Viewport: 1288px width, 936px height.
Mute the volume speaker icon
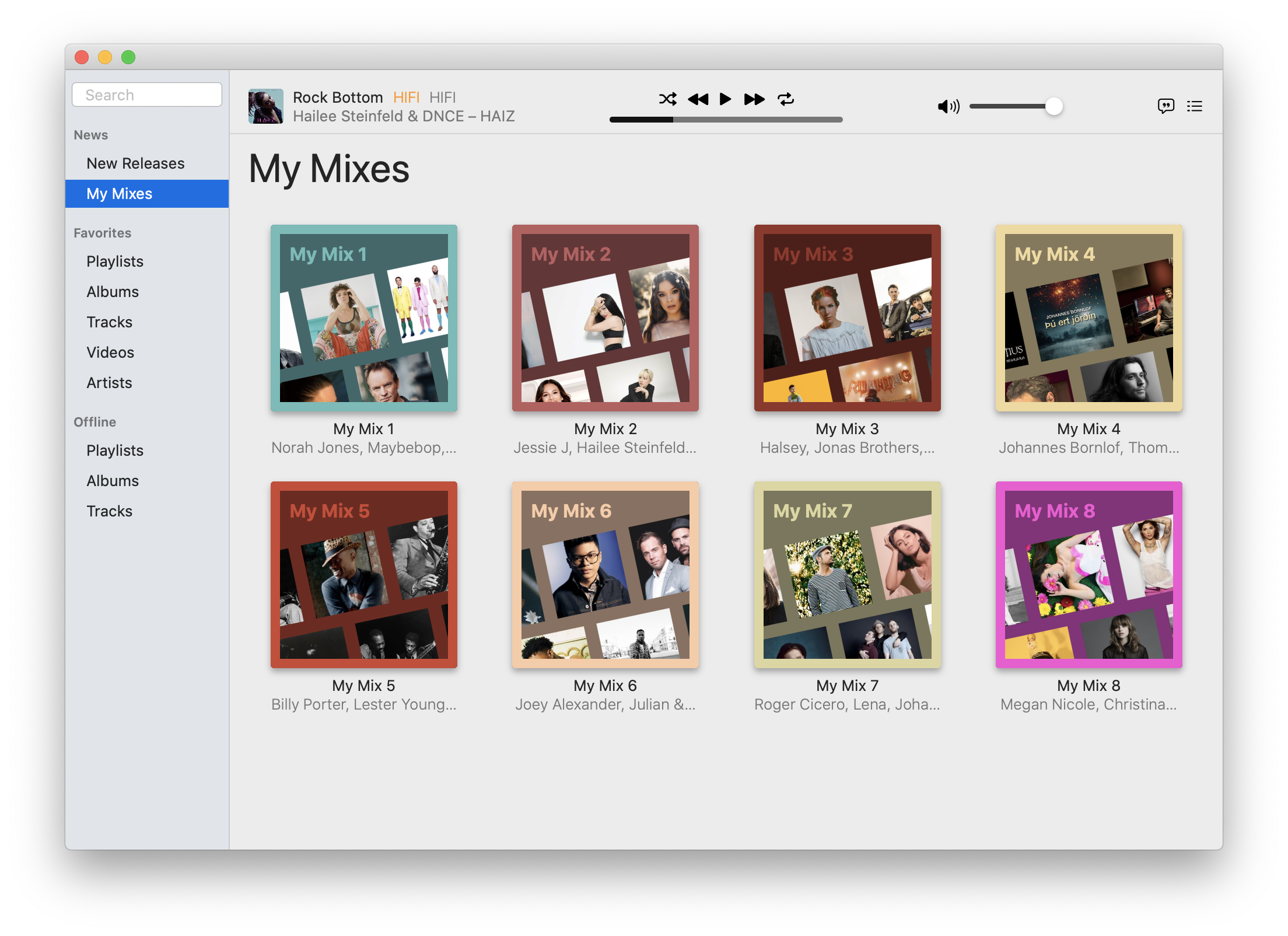tap(948, 106)
